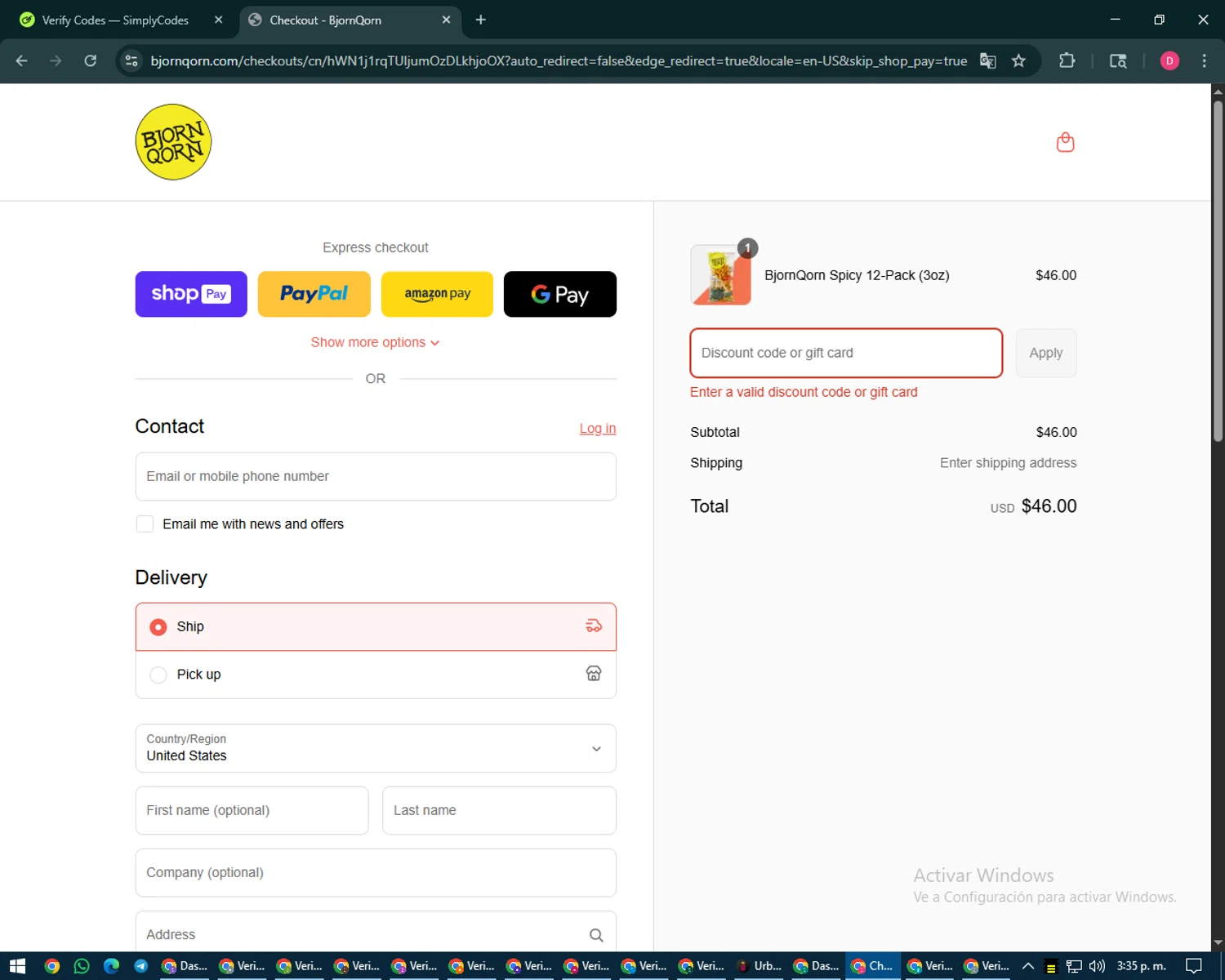Click the page vertical scrollbar
Viewport: 1225px width, 980px height.
[x=1218, y=269]
